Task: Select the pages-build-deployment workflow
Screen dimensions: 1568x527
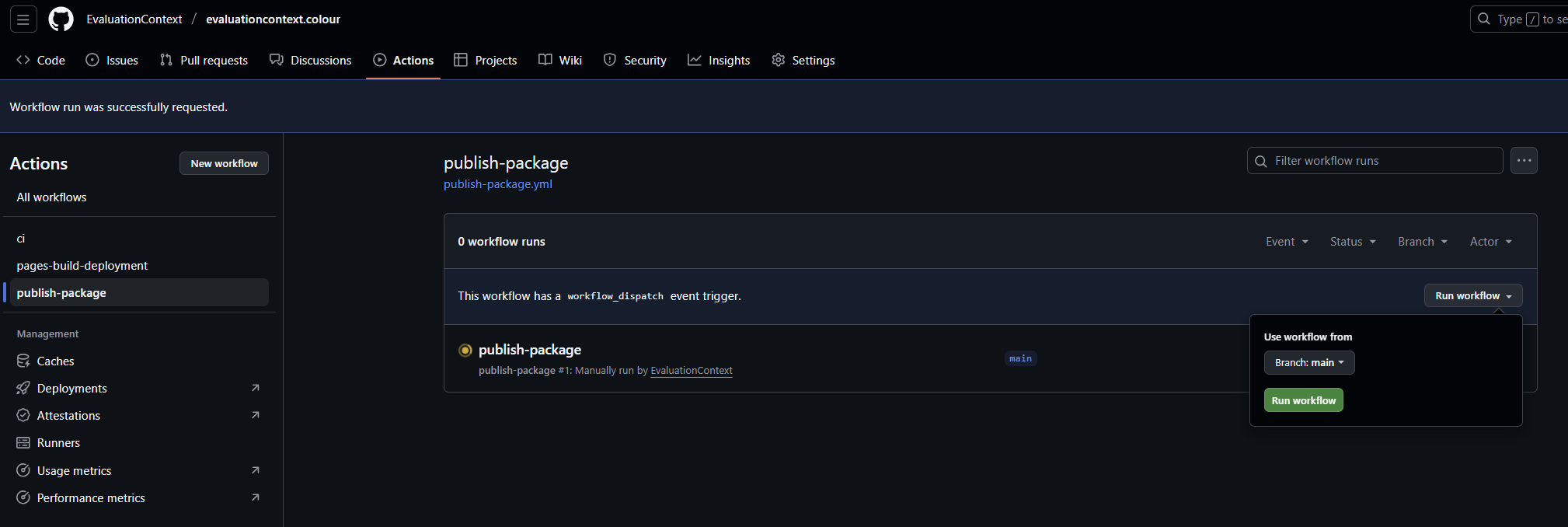Action: point(82,266)
